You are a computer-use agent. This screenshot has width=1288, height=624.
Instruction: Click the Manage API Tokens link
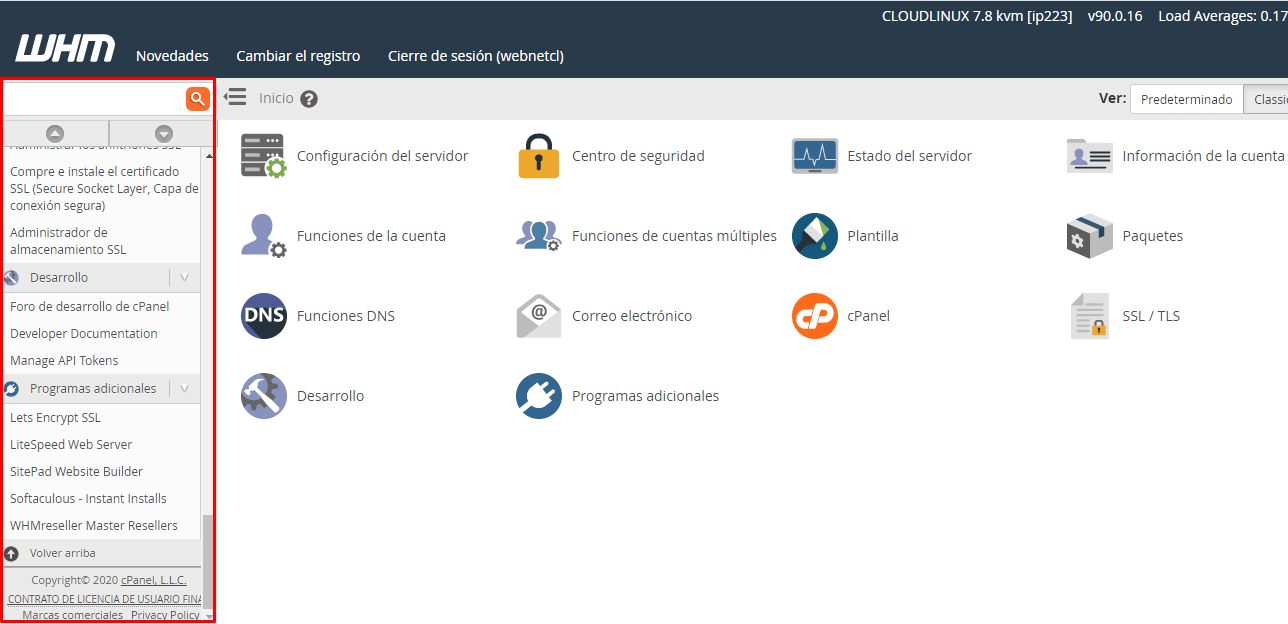[64, 361]
